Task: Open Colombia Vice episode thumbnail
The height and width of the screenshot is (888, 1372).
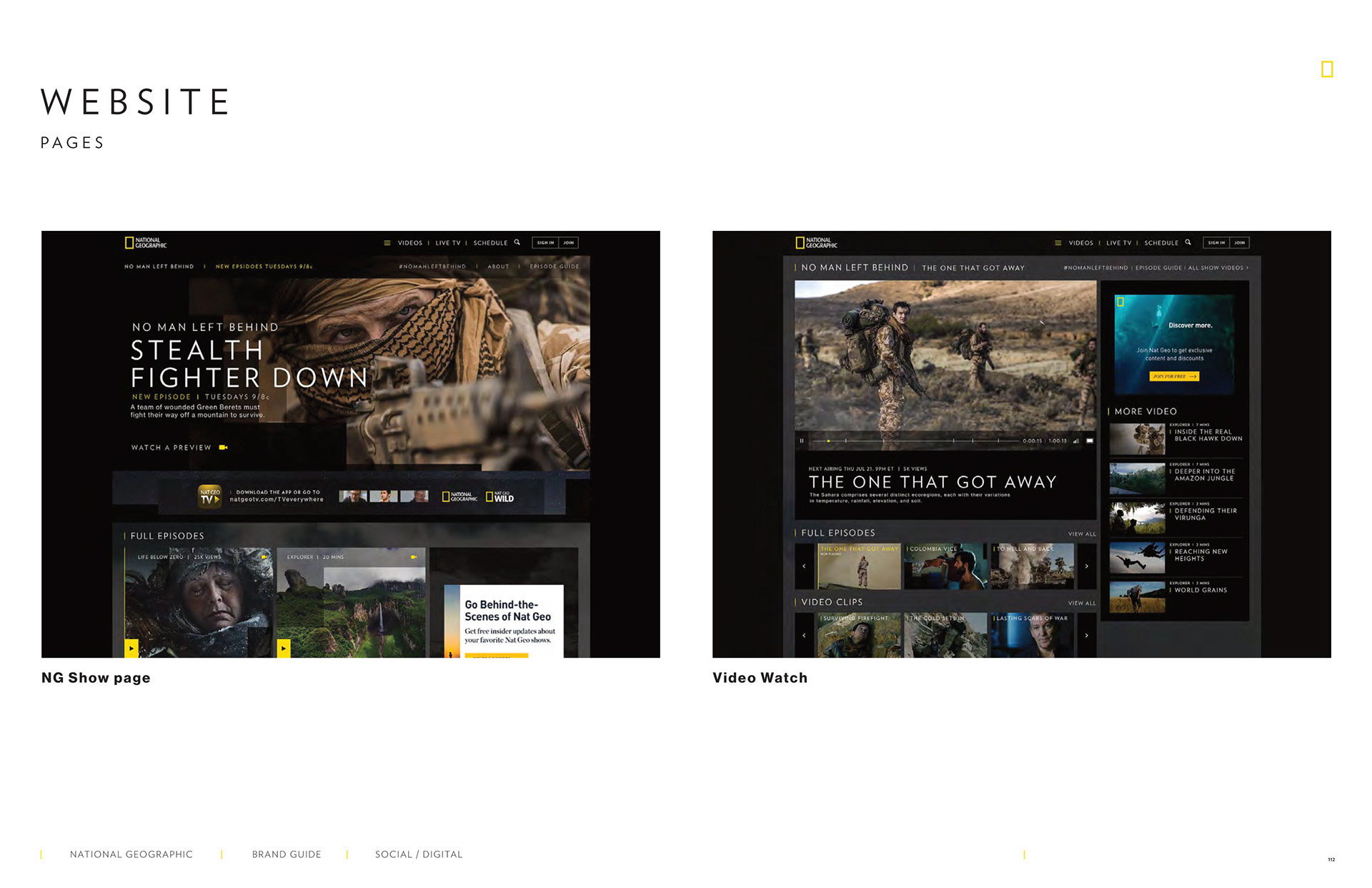Action: tap(946, 566)
